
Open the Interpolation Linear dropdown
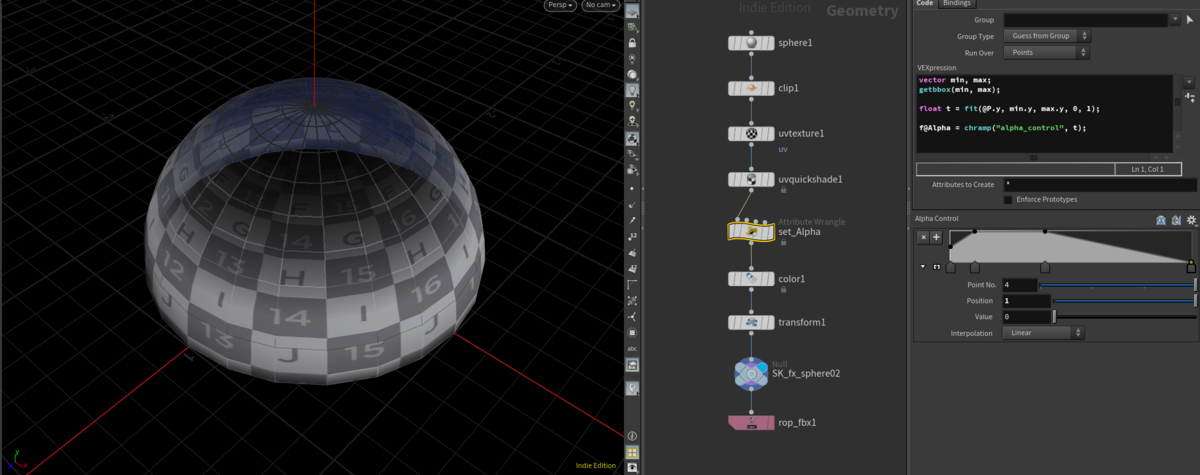(1043, 333)
